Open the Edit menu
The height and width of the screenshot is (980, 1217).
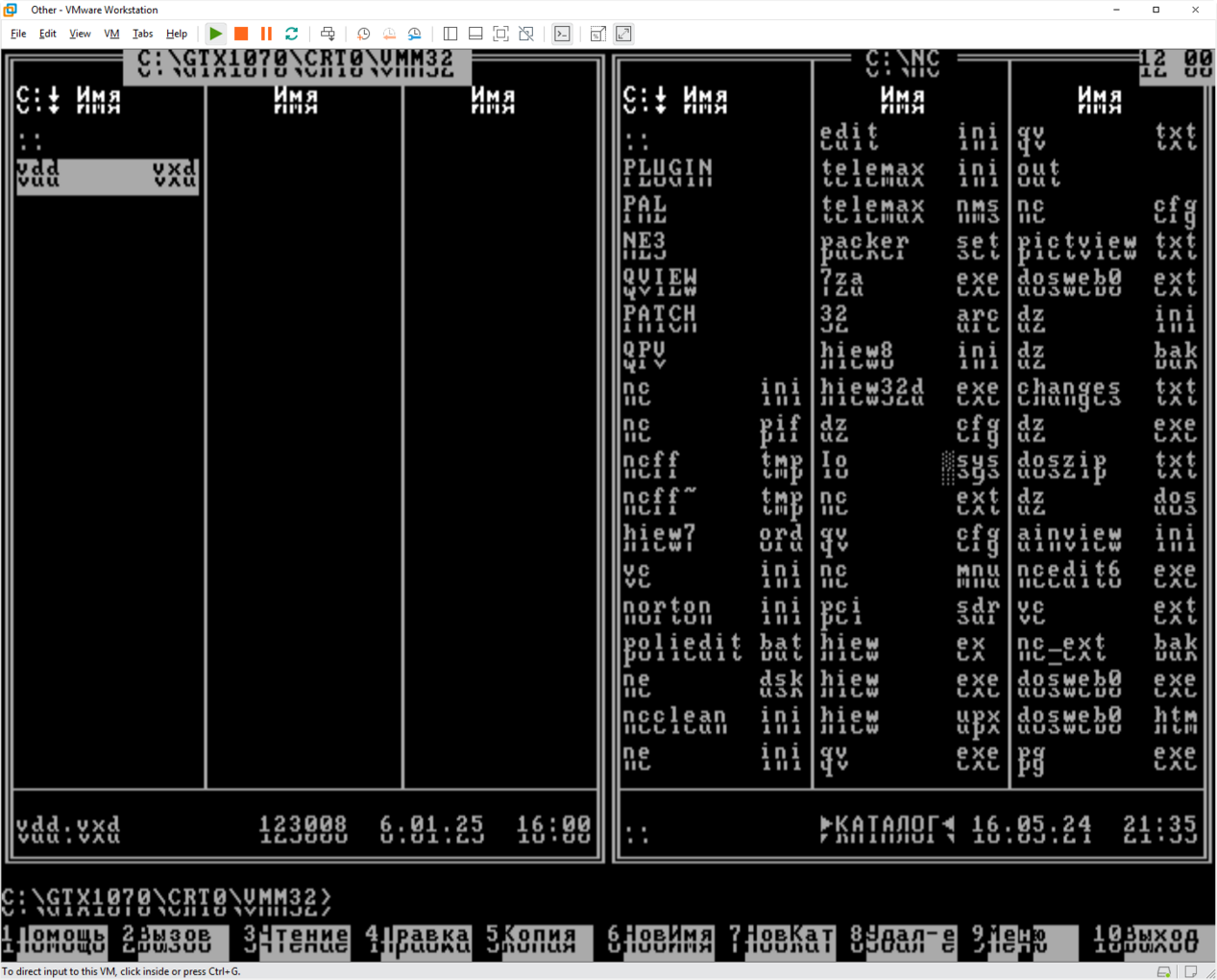click(47, 34)
